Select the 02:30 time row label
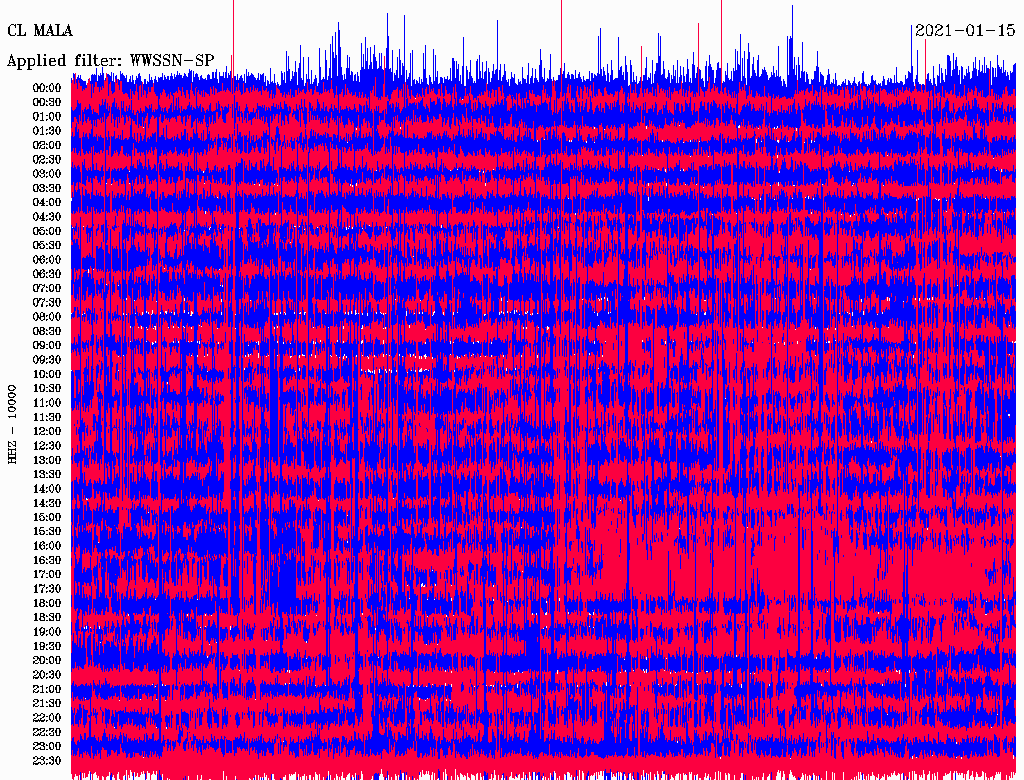Viewport: 1024px width, 780px height. click(47, 159)
